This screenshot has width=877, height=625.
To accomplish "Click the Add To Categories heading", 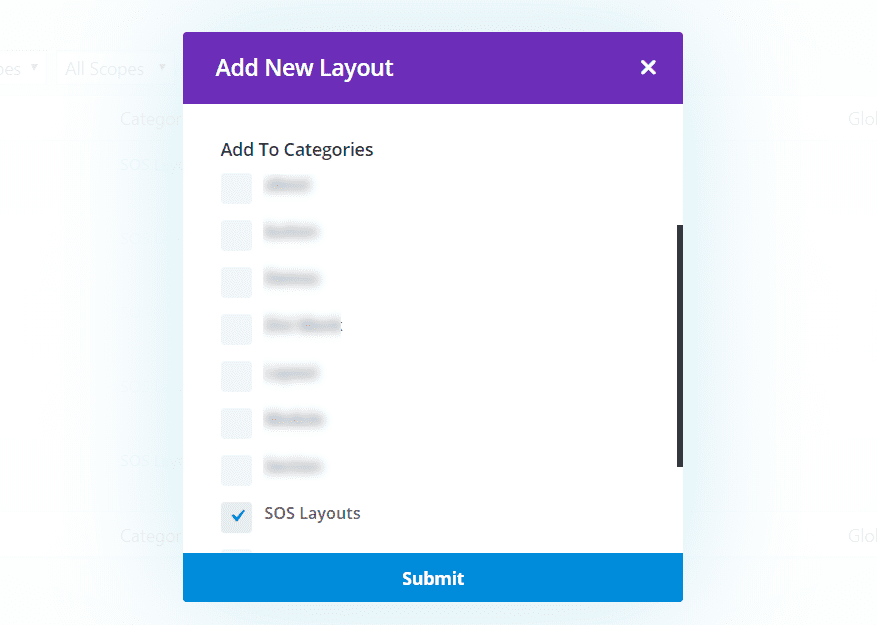I will point(296,150).
